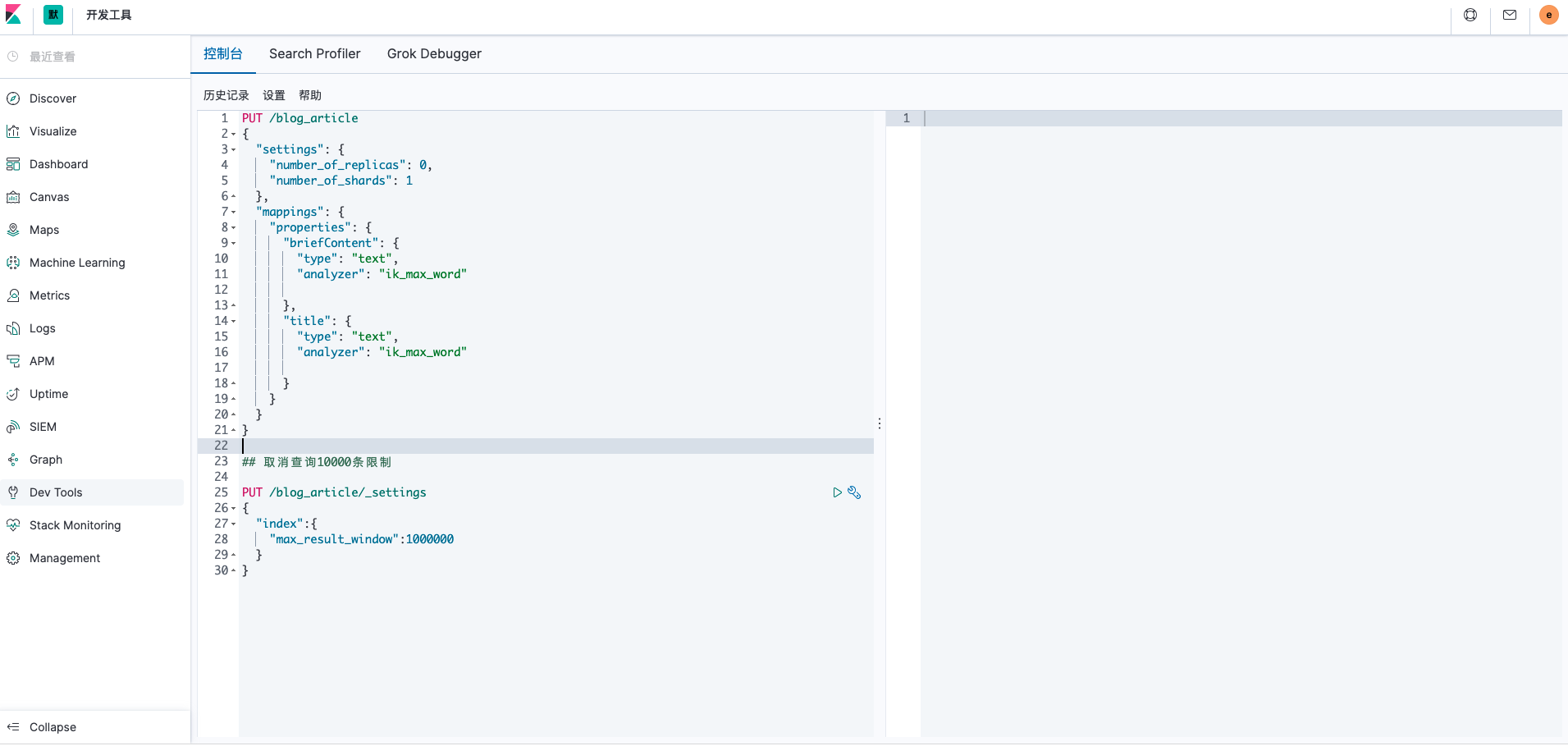
Task: Click 'number_of_shards' on line 5
Action: [331, 181]
